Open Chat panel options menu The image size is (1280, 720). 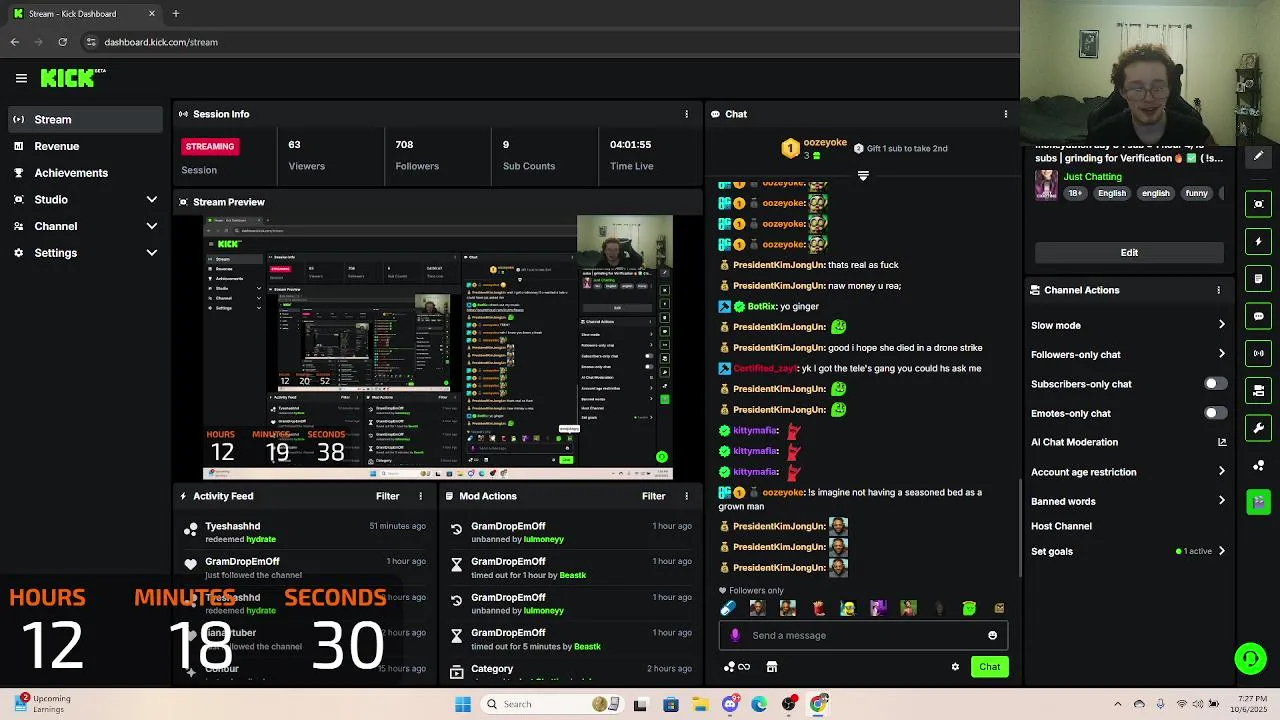[1005, 114]
